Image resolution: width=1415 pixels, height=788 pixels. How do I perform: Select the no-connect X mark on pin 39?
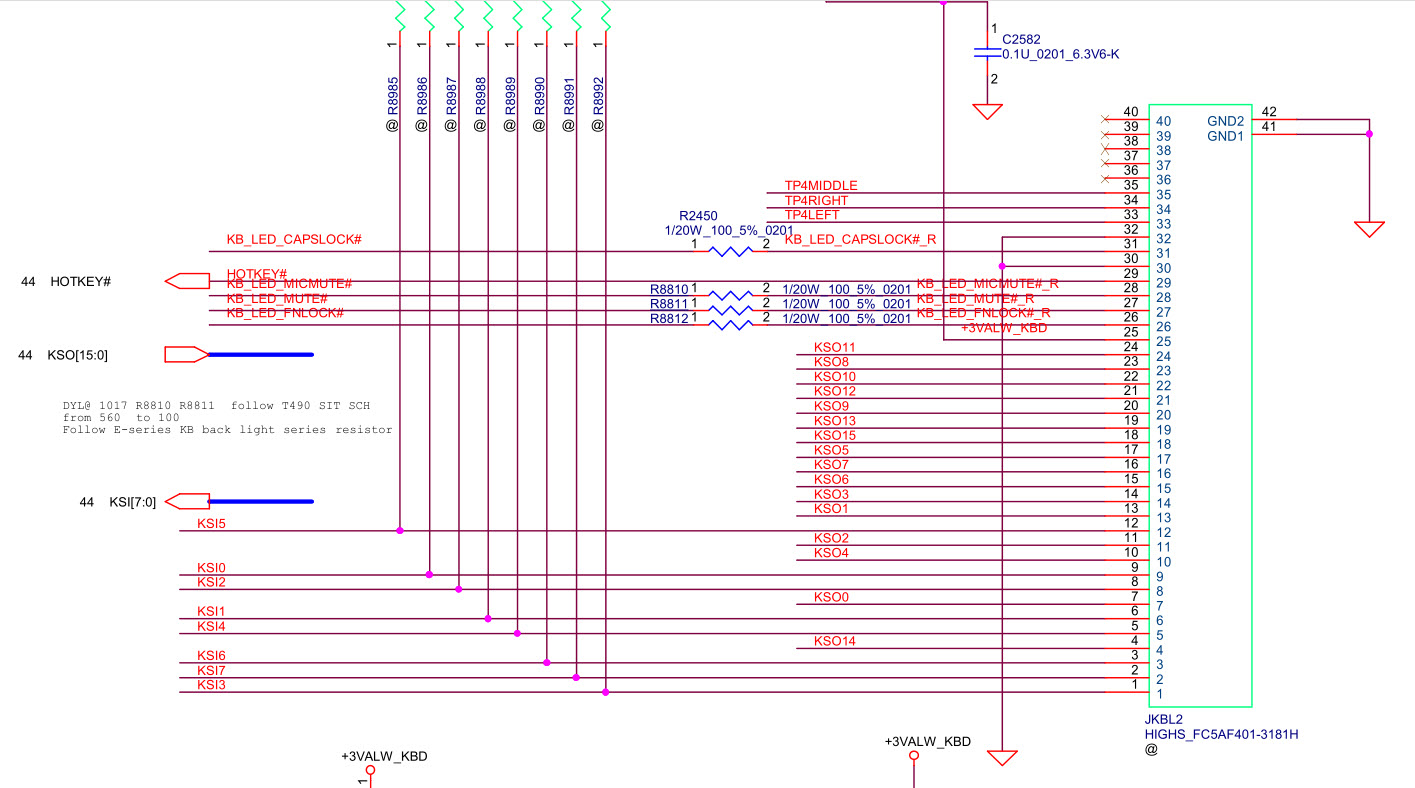(1104, 134)
